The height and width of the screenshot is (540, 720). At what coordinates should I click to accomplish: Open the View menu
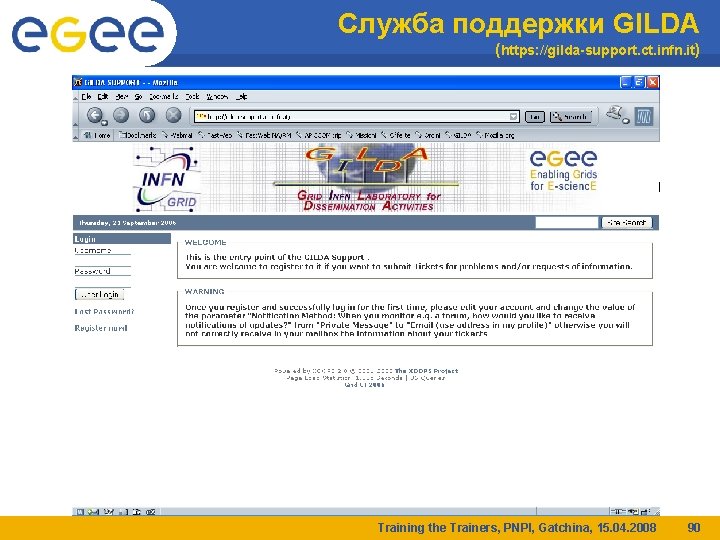click(122, 96)
